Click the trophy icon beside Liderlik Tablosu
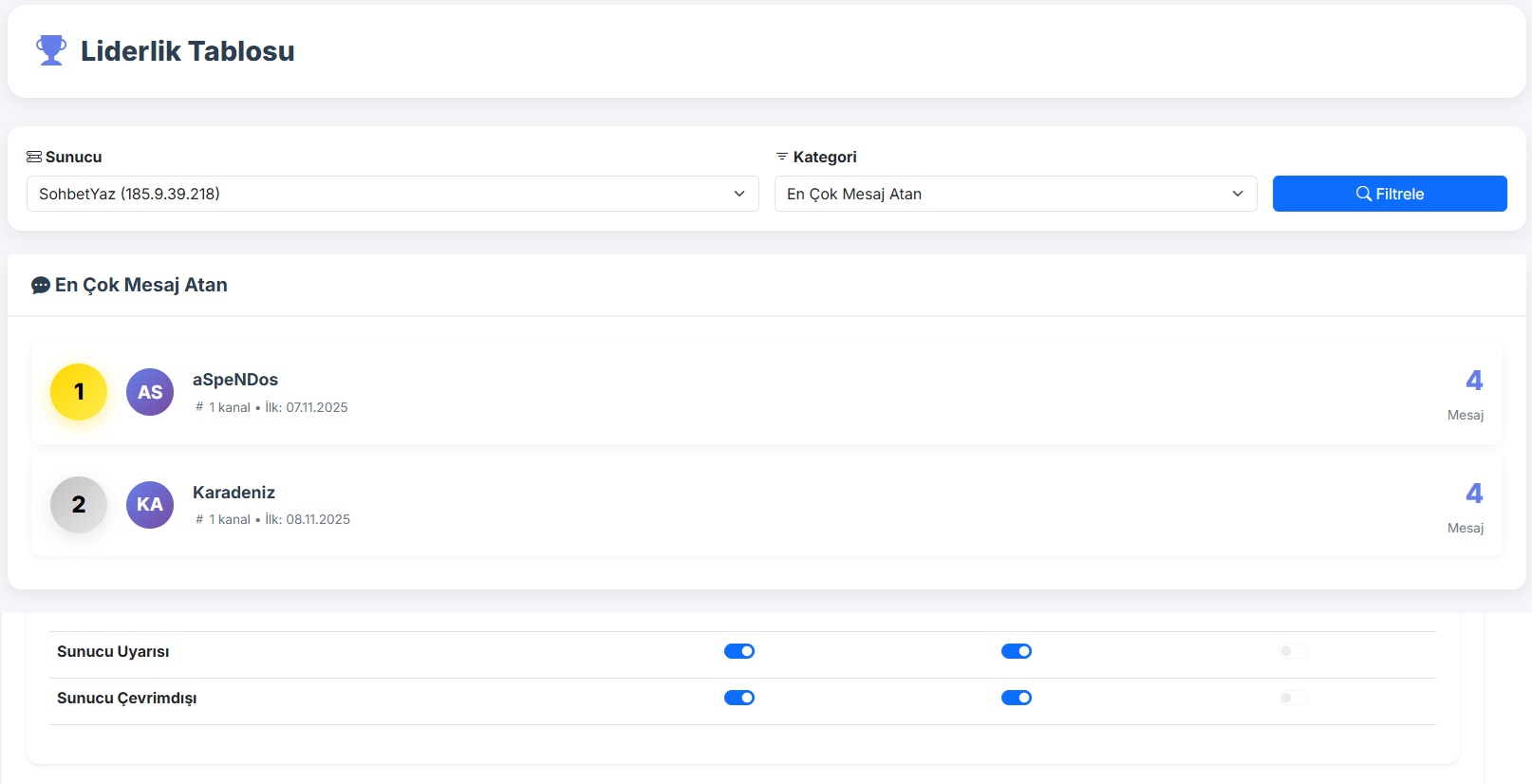The width and height of the screenshot is (1532, 784). (x=51, y=50)
